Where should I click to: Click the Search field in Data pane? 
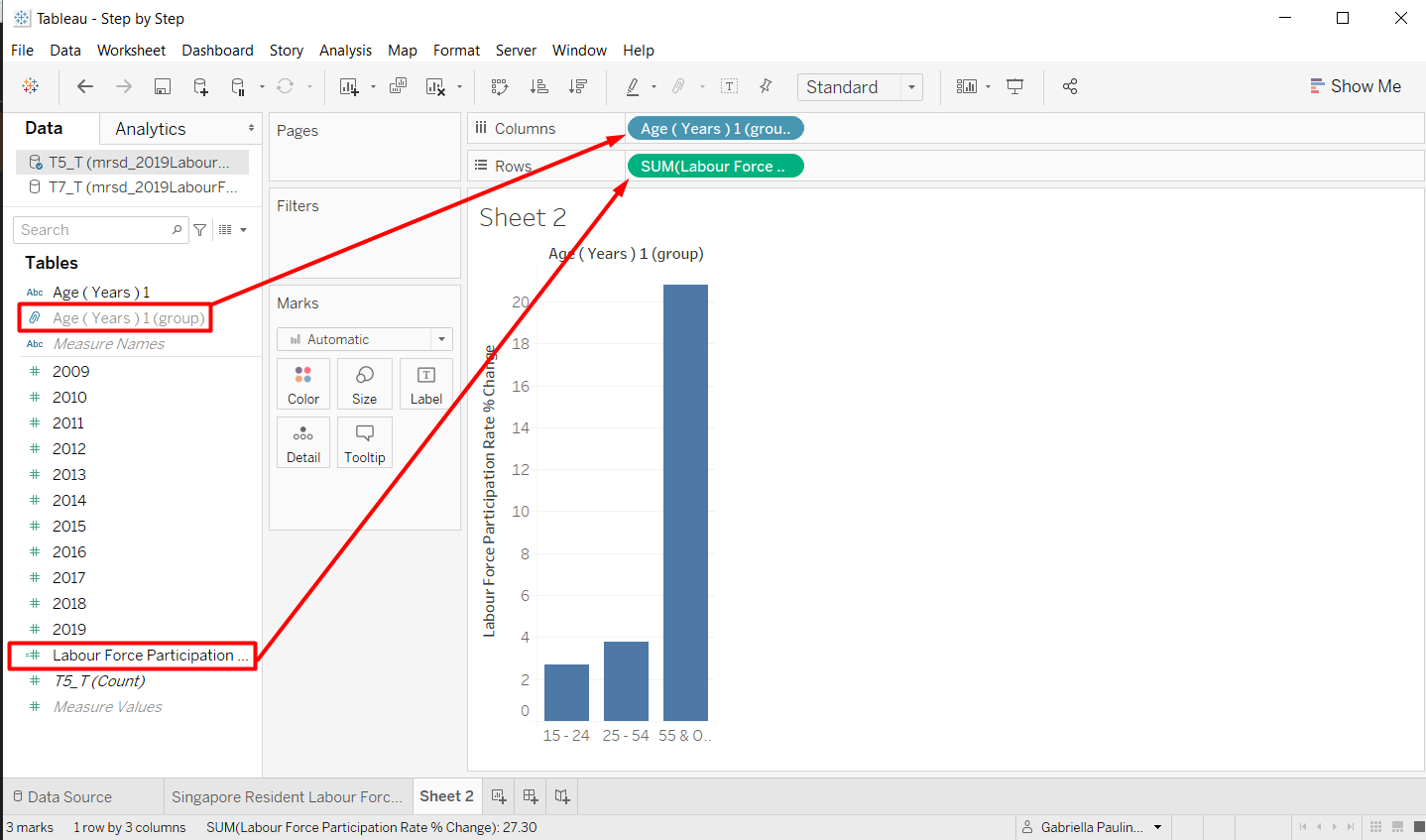click(94, 230)
